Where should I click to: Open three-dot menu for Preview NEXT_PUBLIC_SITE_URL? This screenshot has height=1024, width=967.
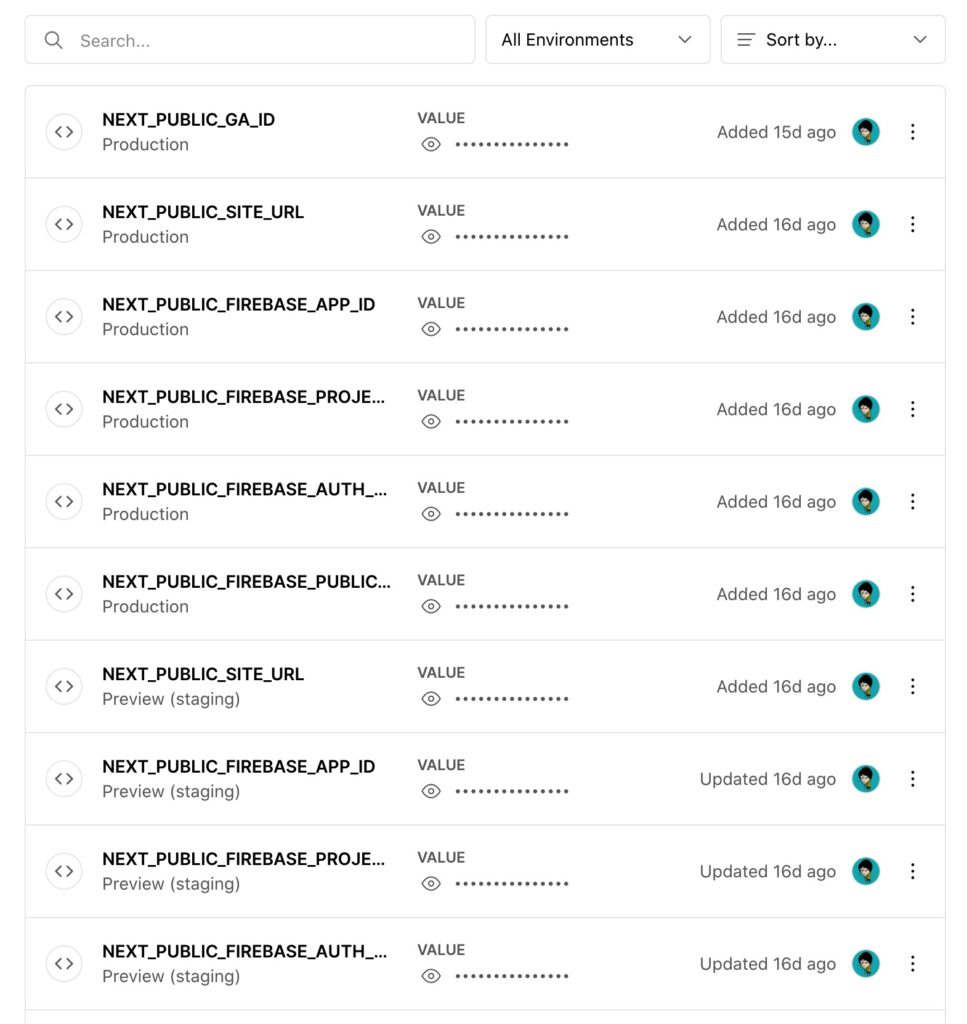coord(912,686)
